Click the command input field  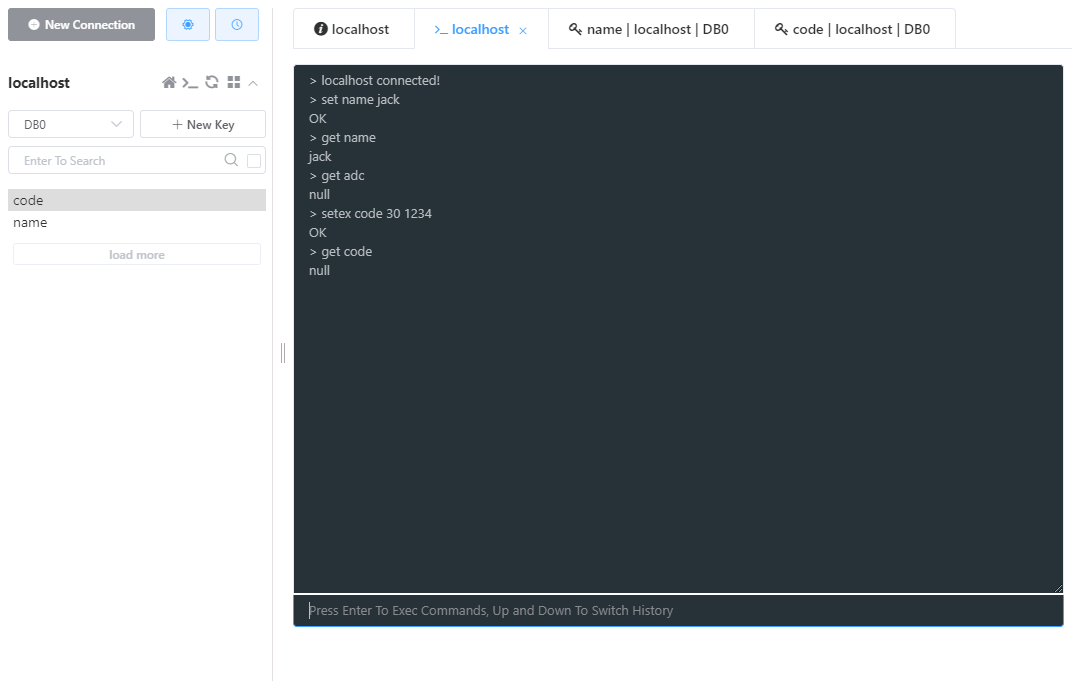[678, 611]
